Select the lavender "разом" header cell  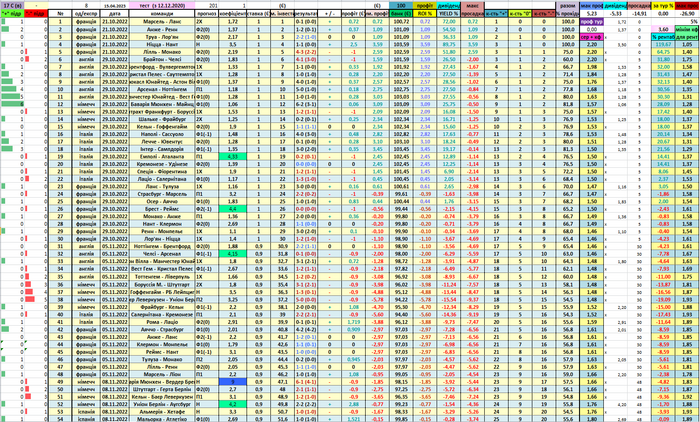[567, 6]
